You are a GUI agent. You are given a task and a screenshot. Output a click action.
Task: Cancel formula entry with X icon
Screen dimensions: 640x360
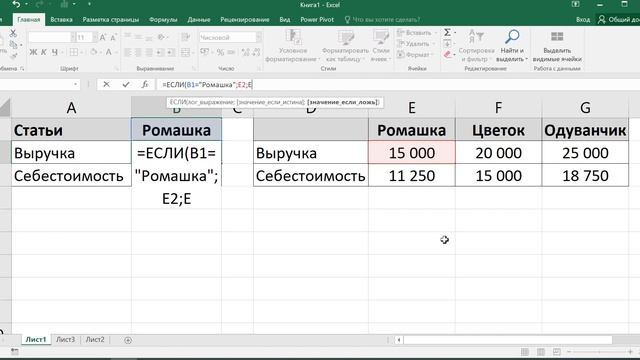[x=106, y=84]
